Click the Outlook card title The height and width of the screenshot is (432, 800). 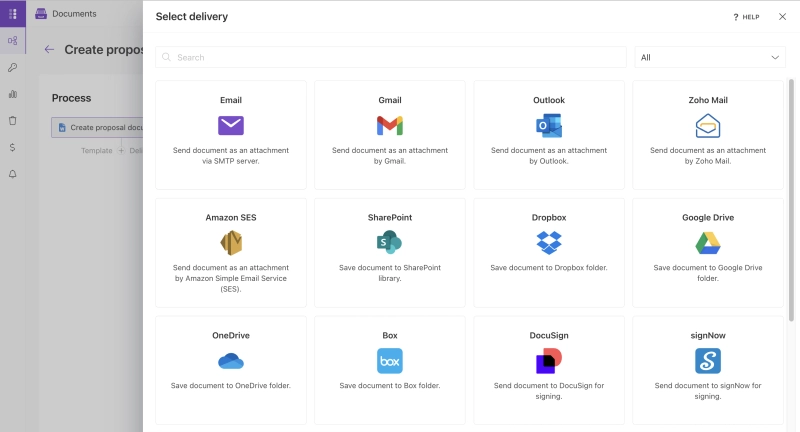click(549, 100)
